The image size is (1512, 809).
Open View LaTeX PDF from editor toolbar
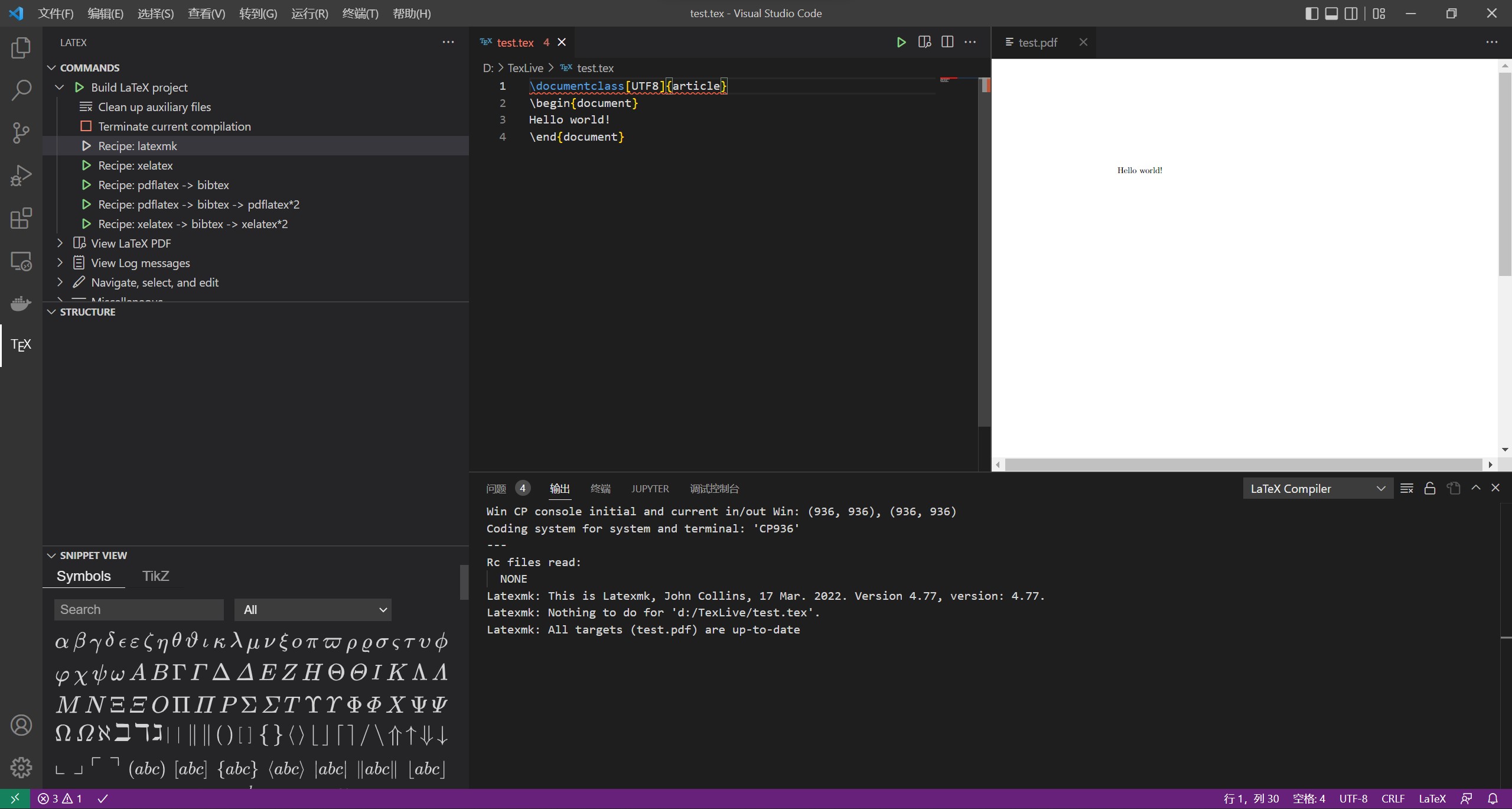coord(924,42)
